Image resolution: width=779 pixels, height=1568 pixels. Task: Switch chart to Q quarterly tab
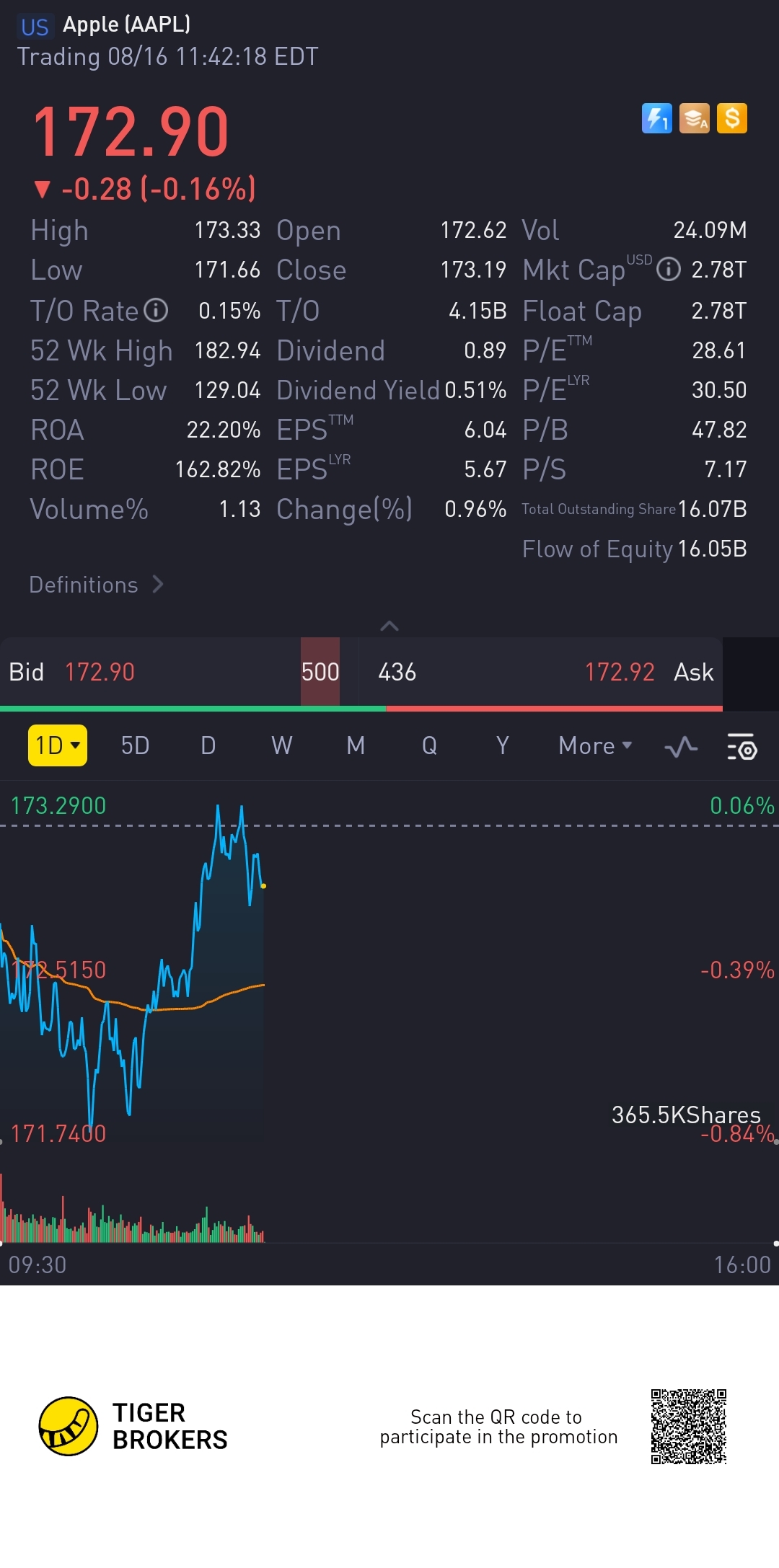tap(429, 745)
